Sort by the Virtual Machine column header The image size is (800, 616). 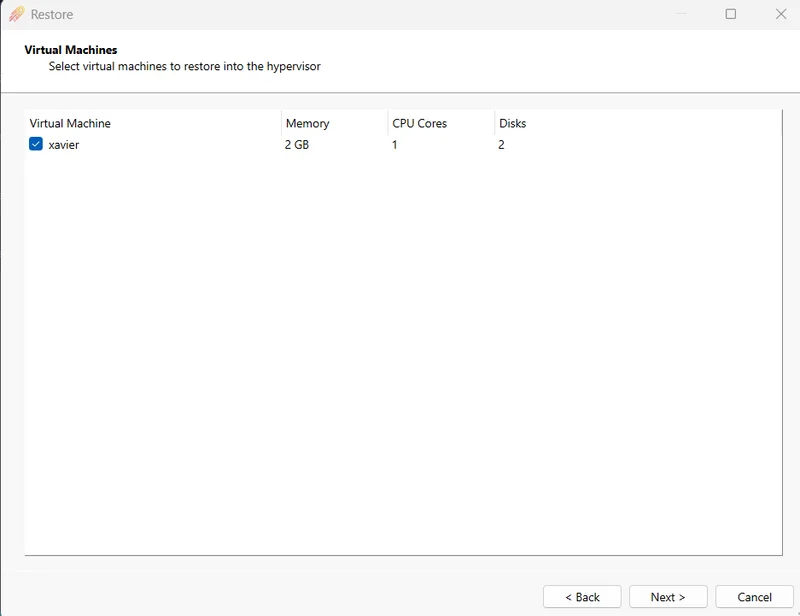pos(70,123)
